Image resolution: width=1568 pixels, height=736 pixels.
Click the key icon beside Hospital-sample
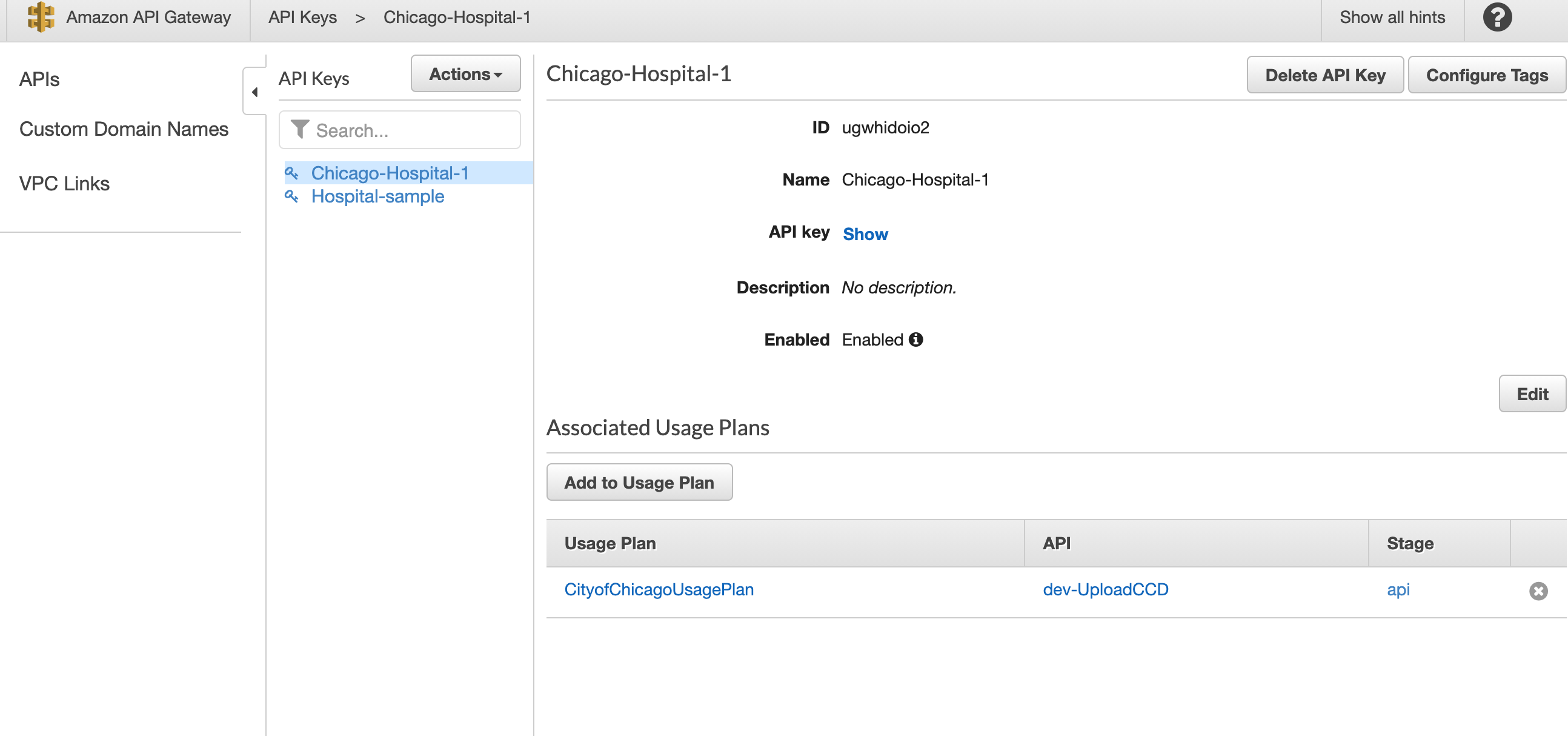(291, 196)
